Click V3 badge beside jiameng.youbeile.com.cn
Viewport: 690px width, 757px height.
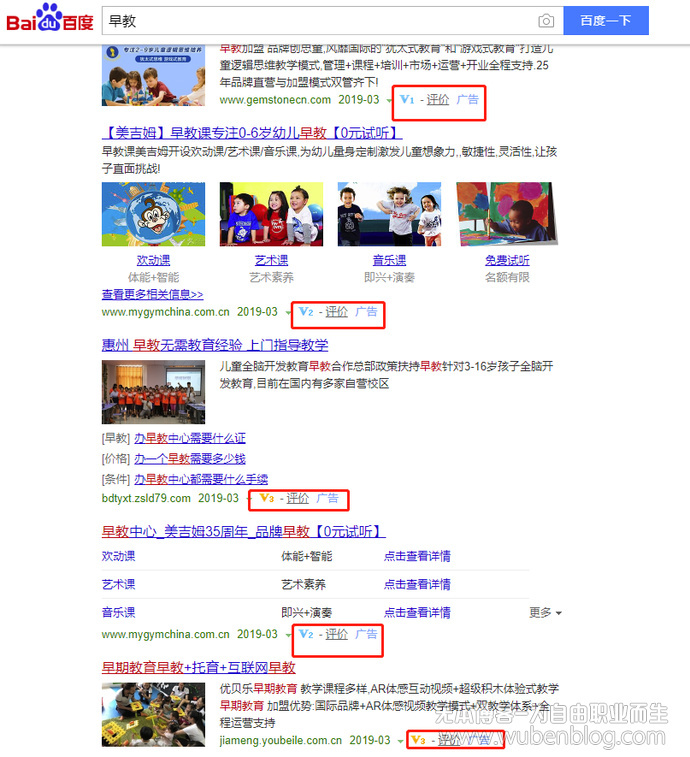pyautogui.click(x=418, y=741)
